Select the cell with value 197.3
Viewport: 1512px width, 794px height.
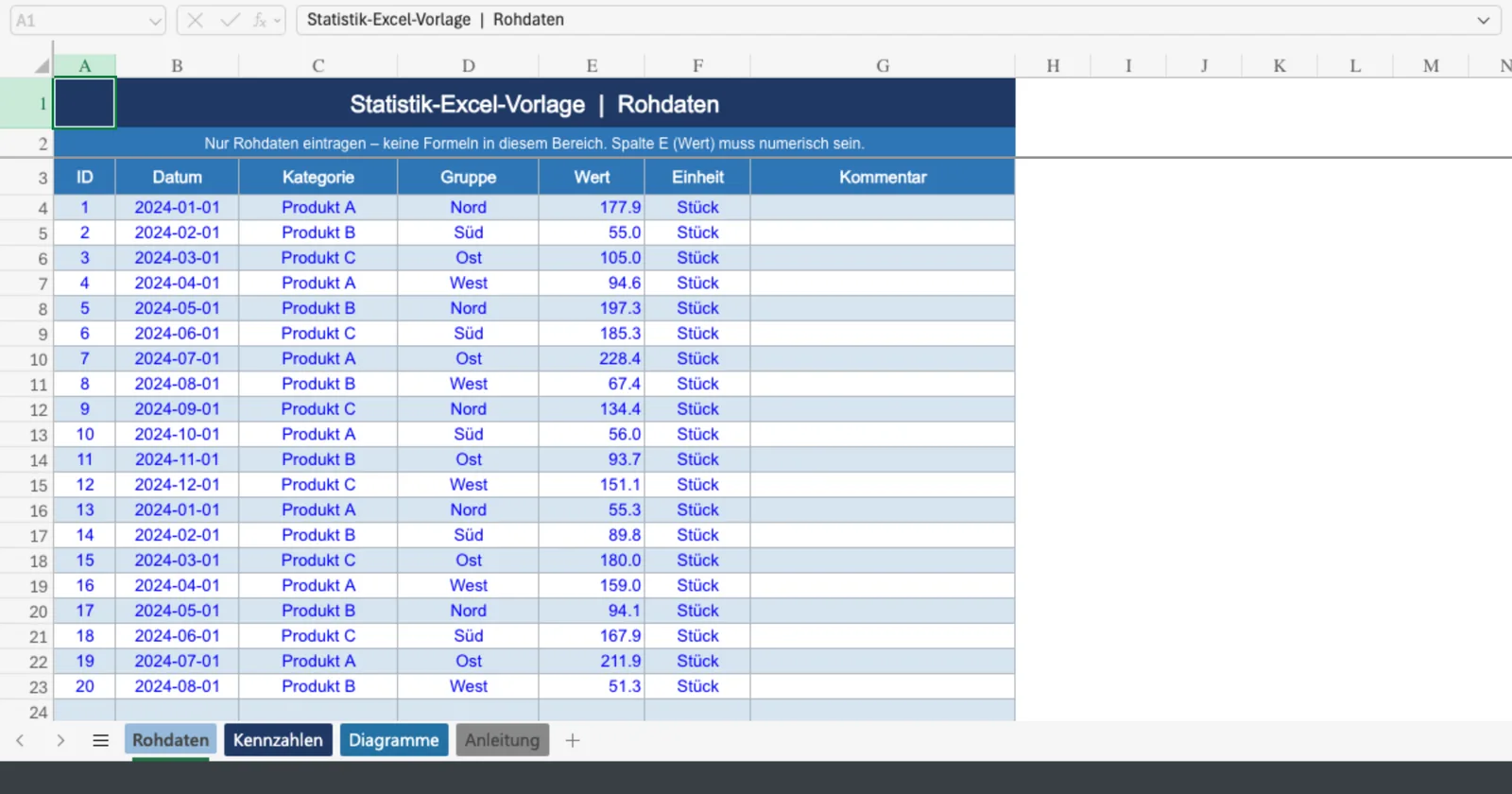(592, 308)
